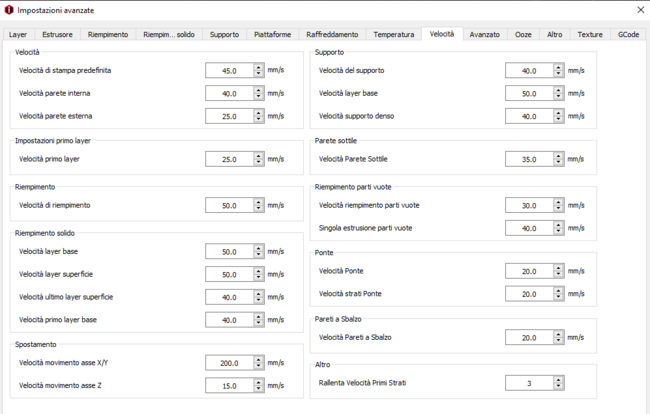Screen dimensions: 650x414
Task: Switch to the Layer tab
Action: pos(18,34)
